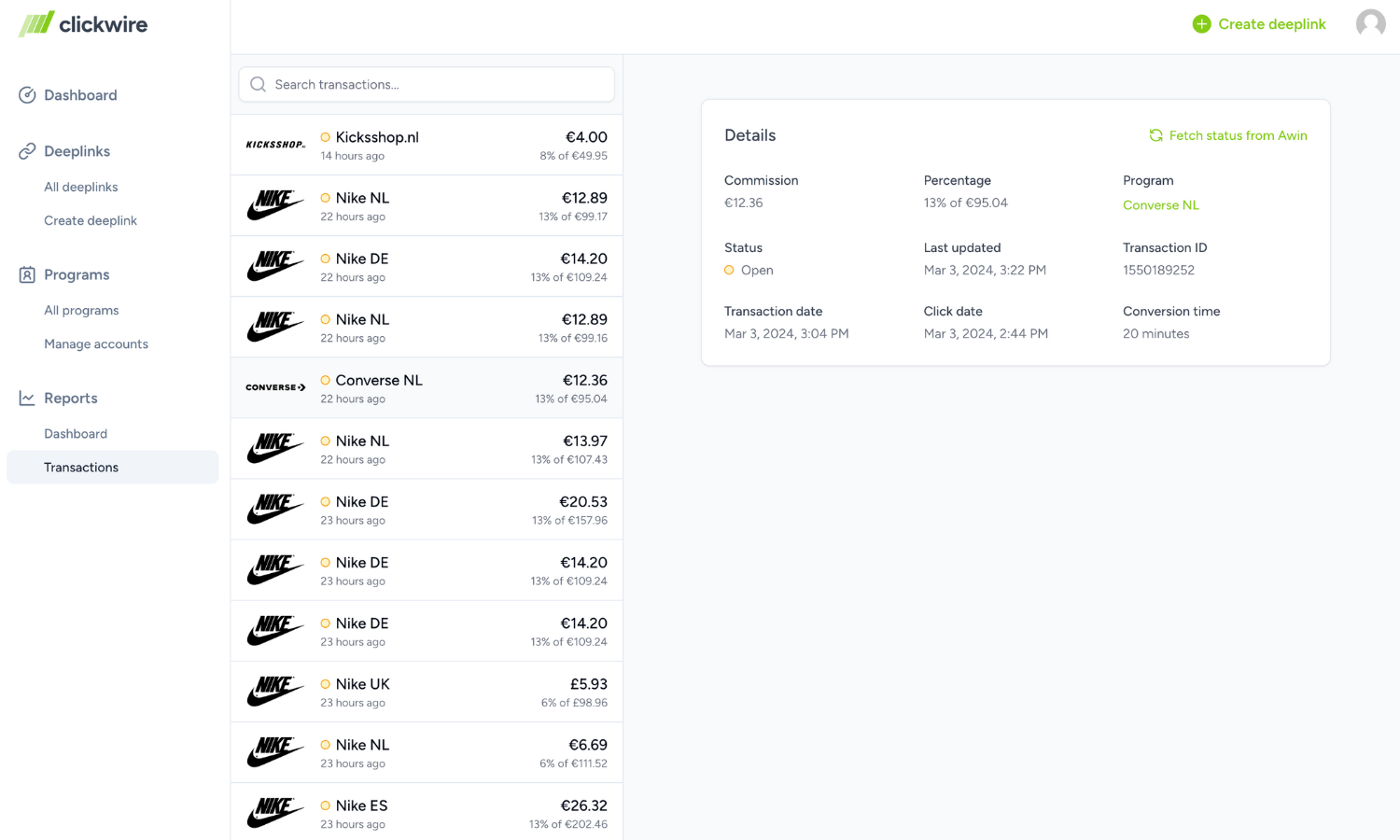Viewport: 1400px width, 840px height.
Task: Click the status dot on the Kicksshop.nl row
Action: point(325,137)
